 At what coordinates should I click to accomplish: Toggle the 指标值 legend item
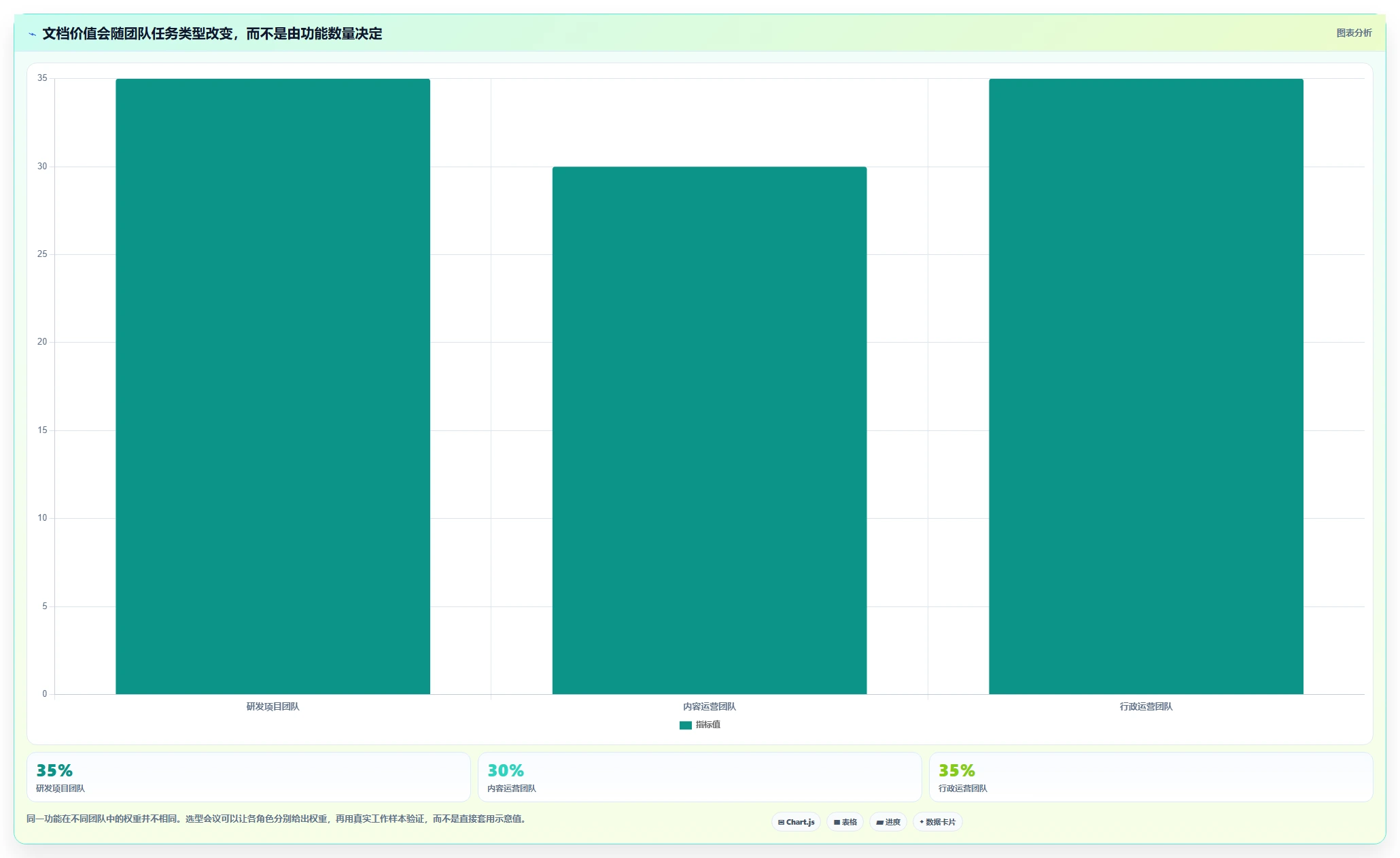[x=700, y=725]
